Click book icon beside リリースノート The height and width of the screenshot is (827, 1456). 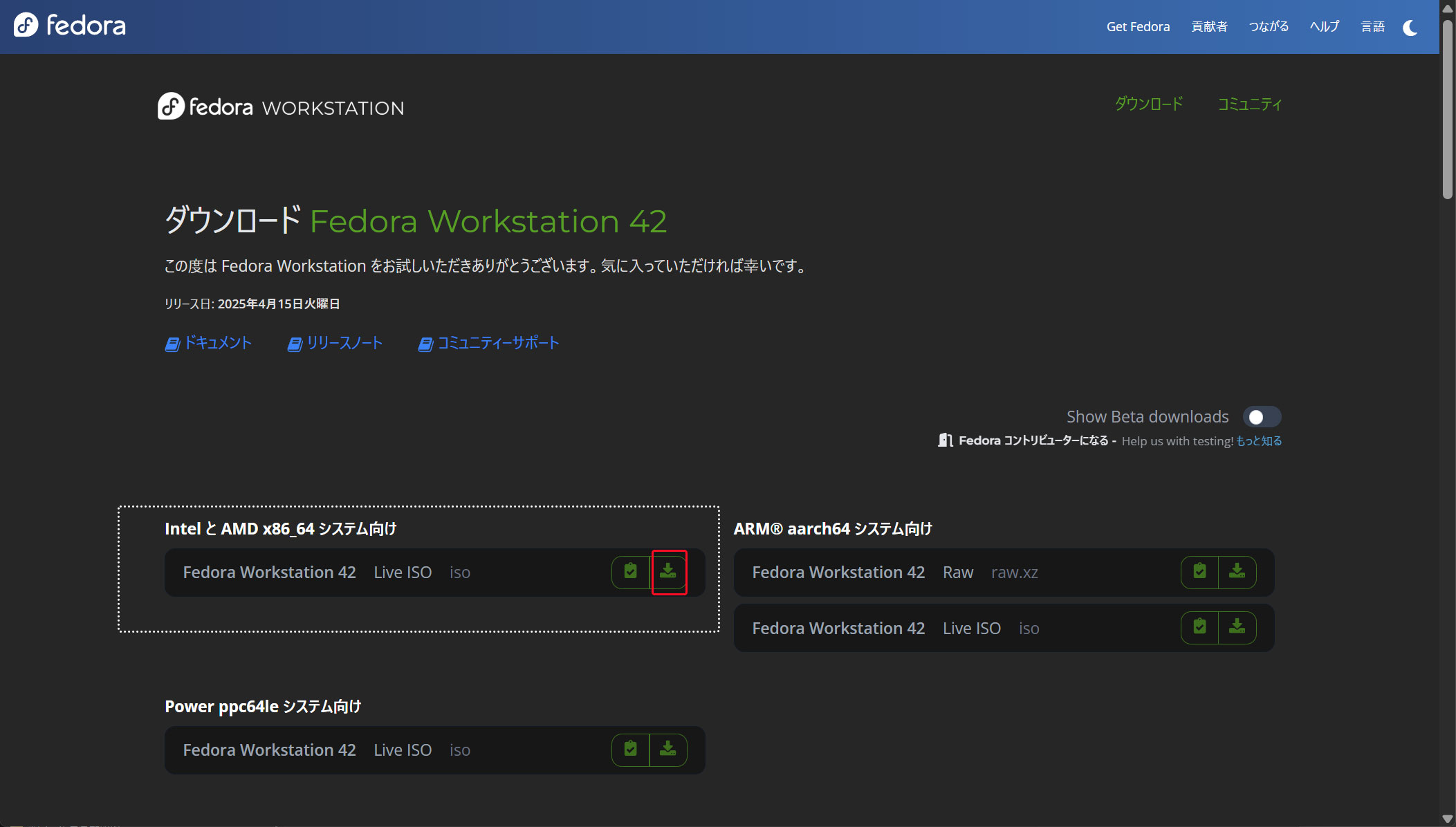coord(295,344)
